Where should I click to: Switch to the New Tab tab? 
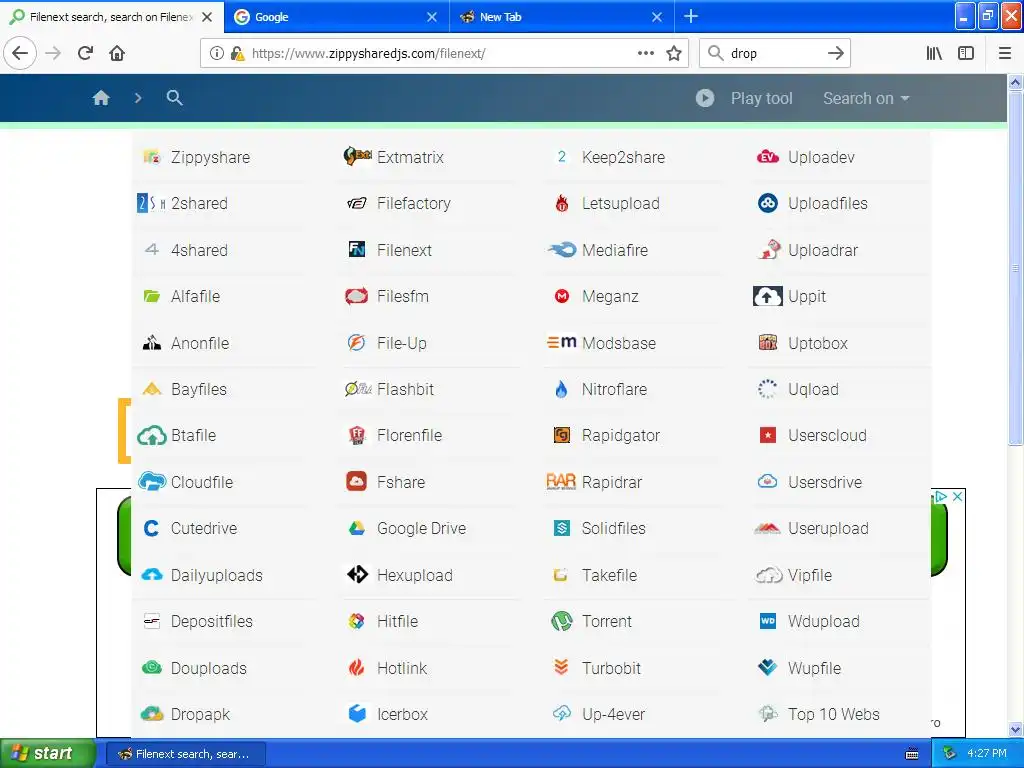click(x=562, y=17)
